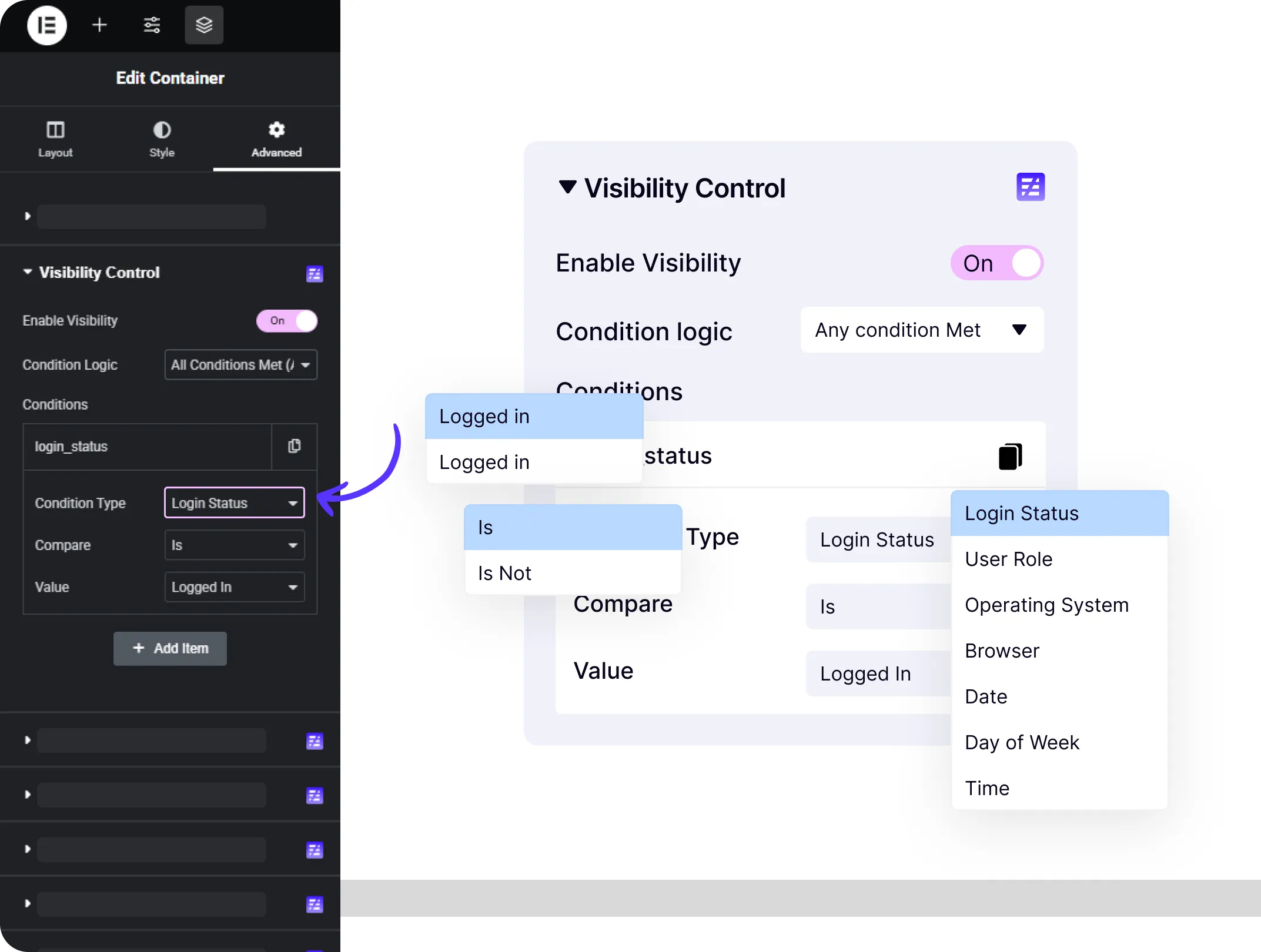Click the Elementor logo icon
1261x952 pixels.
click(47, 25)
